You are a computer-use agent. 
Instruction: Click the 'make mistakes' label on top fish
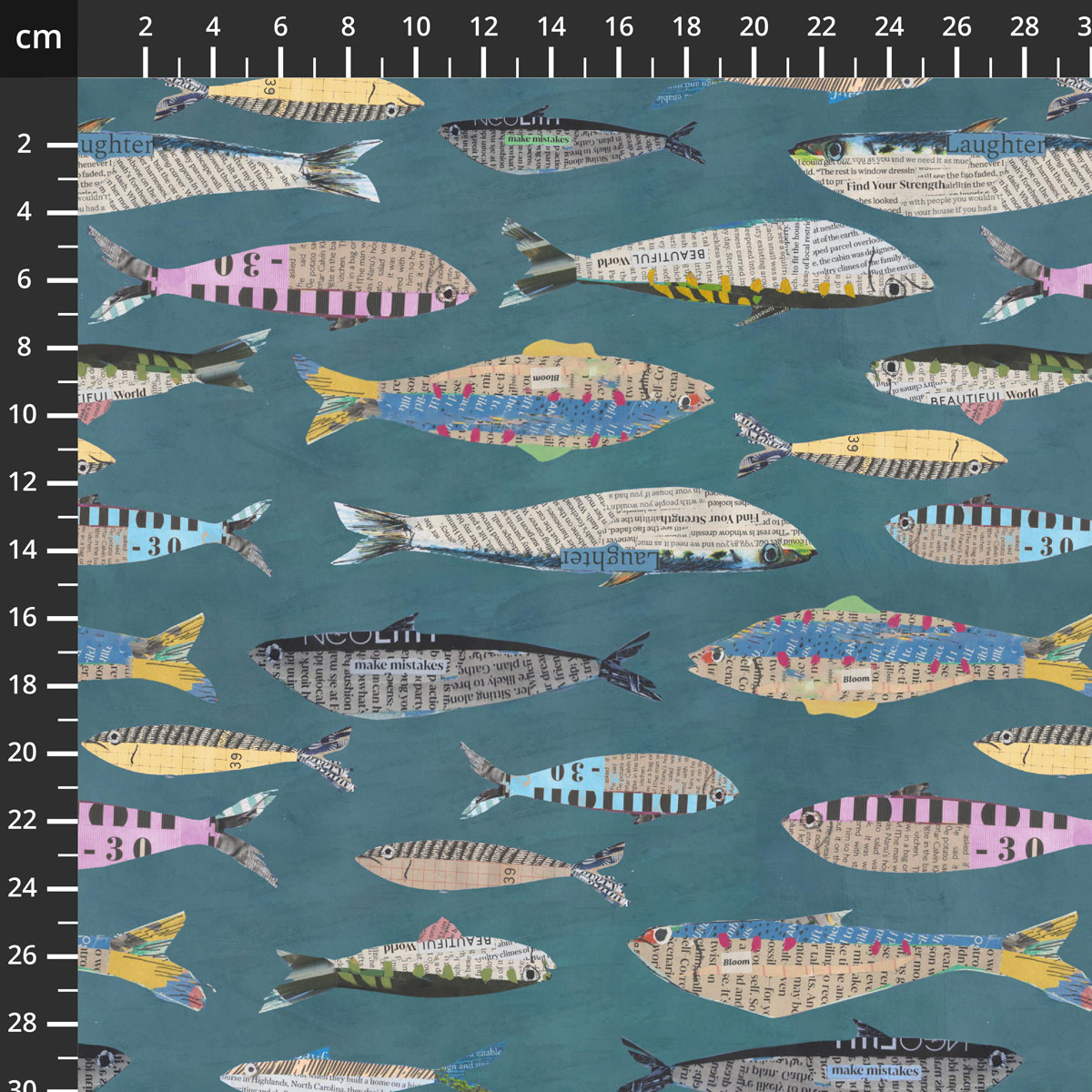[x=538, y=139]
